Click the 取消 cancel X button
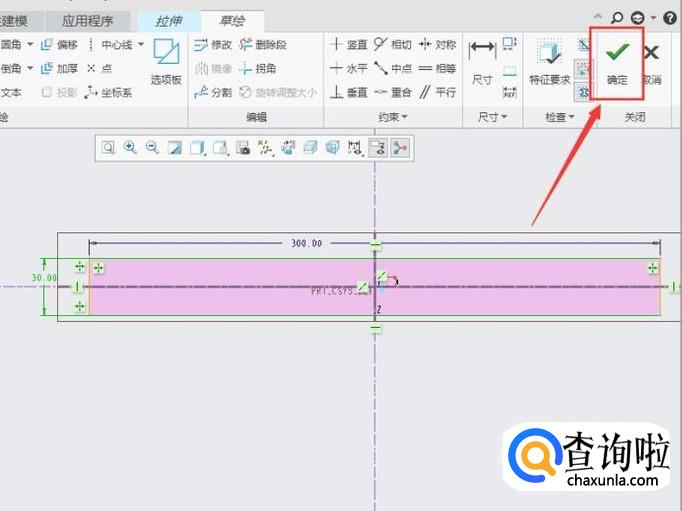The height and width of the screenshot is (511, 682). click(x=651, y=63)
